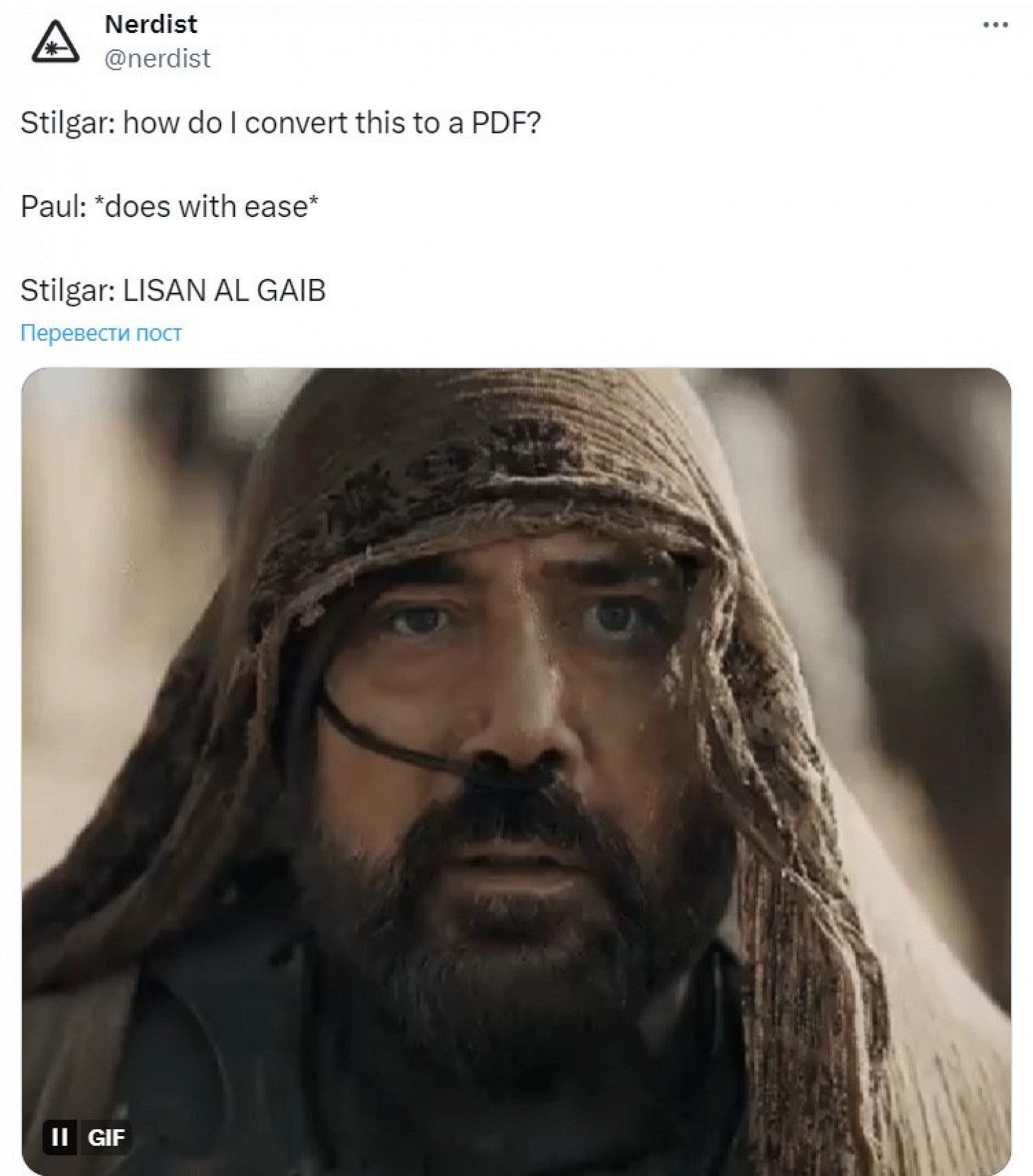Open the Nerdist profile avatar

tap(55, 43)
